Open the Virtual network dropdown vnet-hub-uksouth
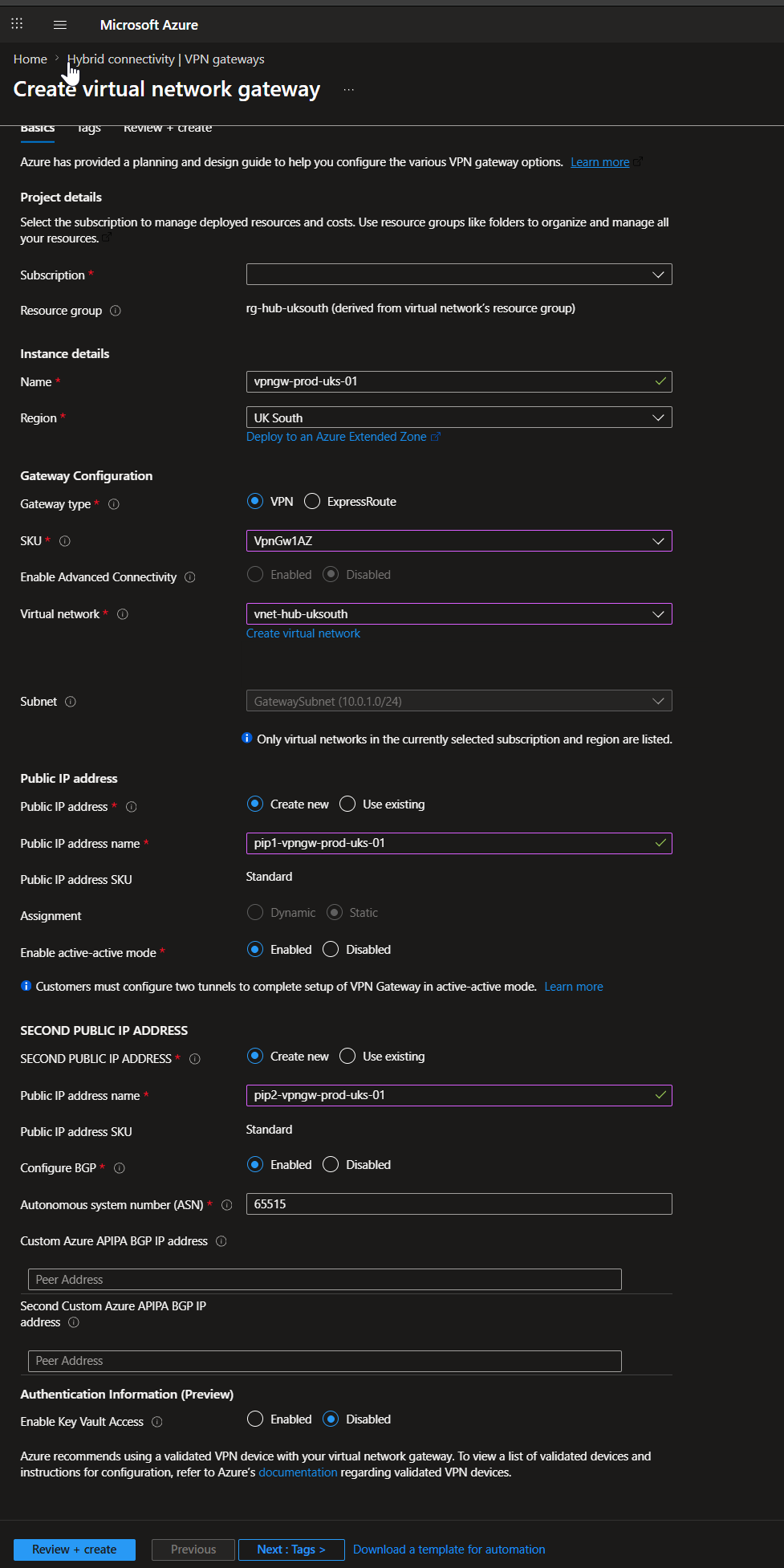The width and height of the screenshot is (784, 1568). (x=459, y=614)
